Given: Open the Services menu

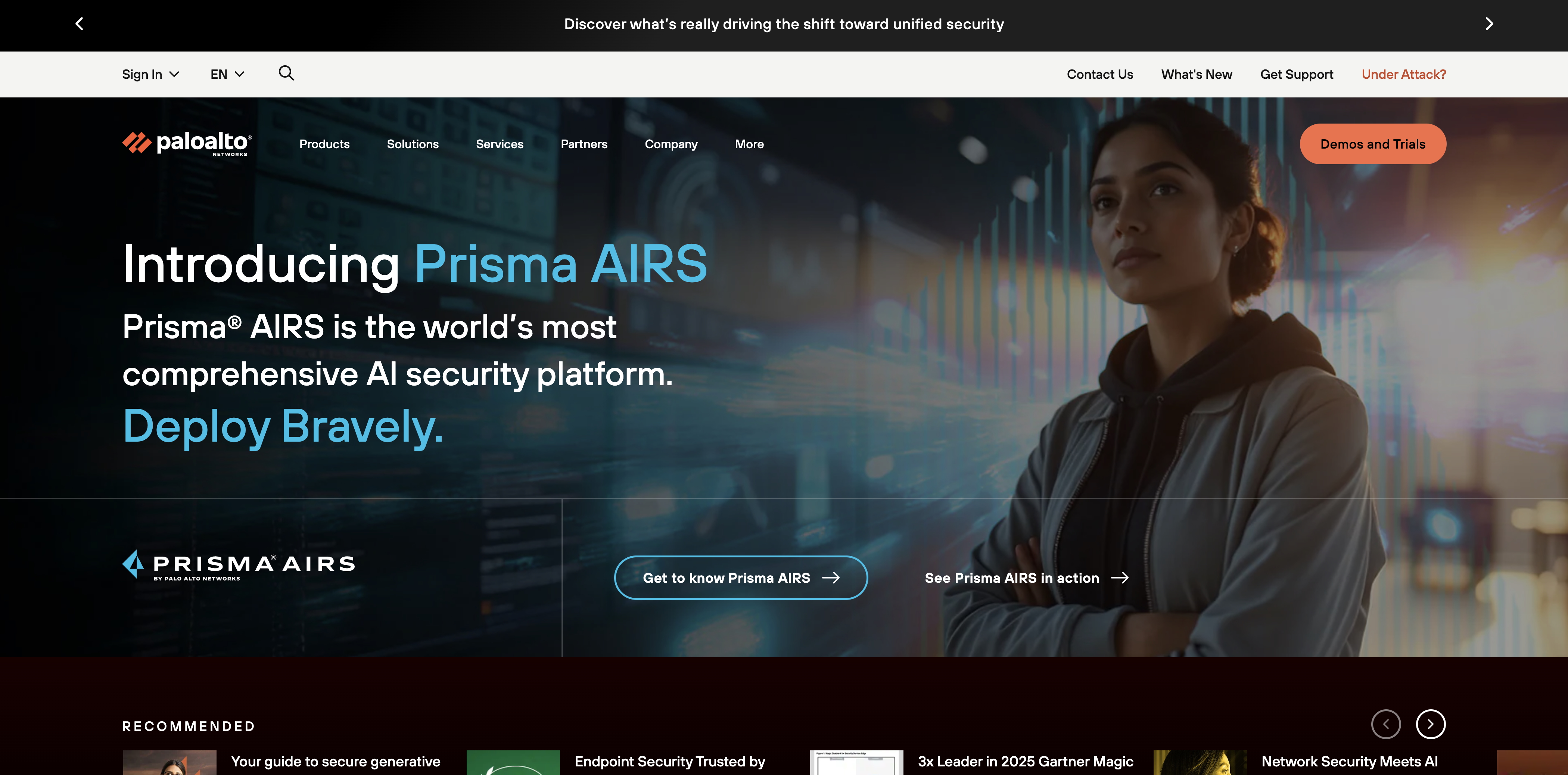Looking at the screenshot, I should [x=500, y=144].
